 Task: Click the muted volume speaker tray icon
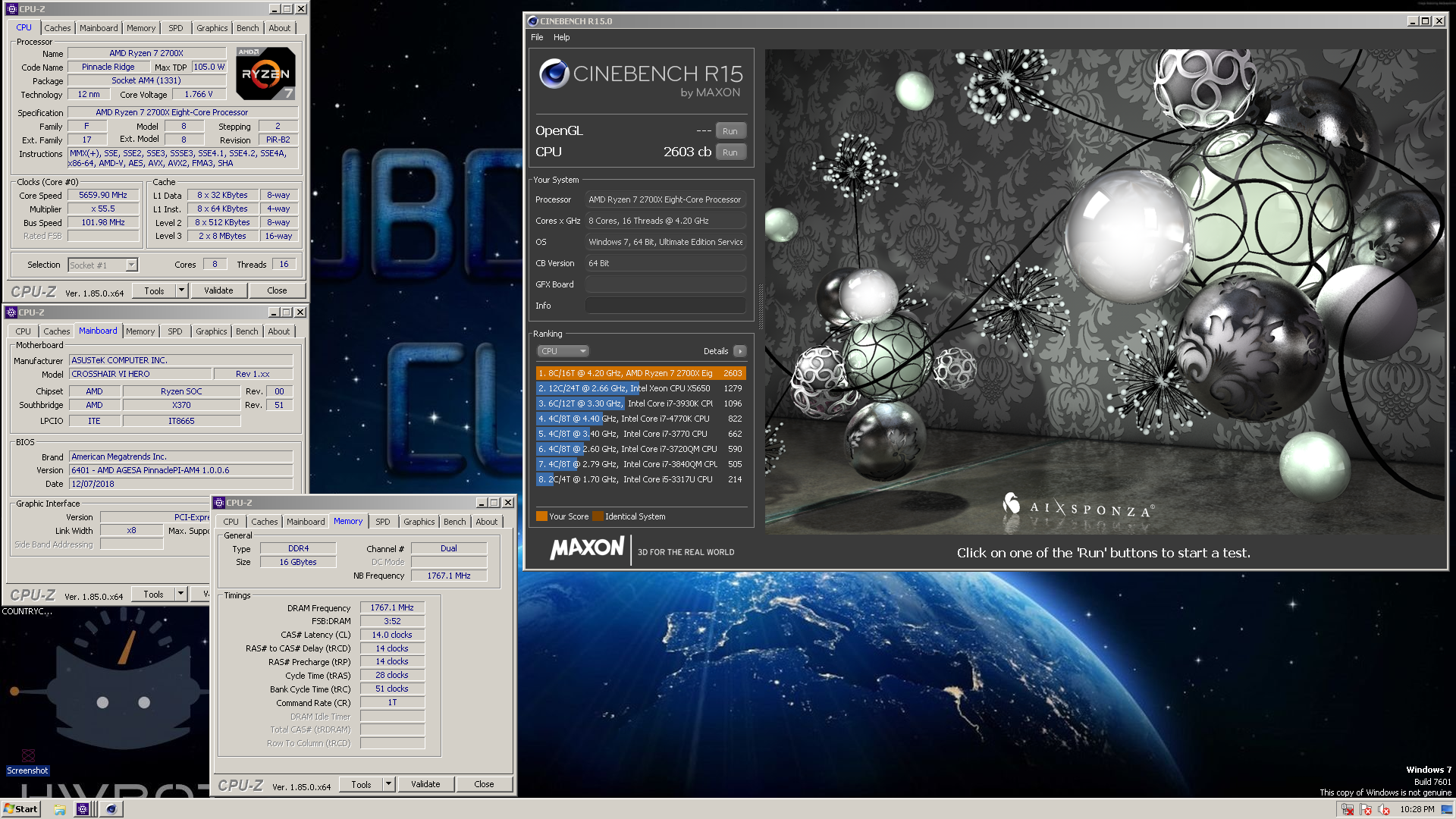click(1384, 809)
